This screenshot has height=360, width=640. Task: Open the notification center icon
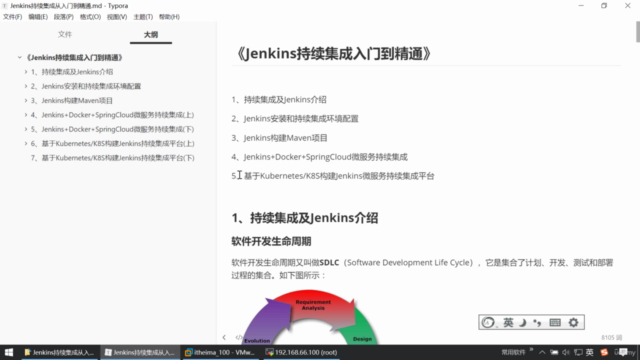(x=623, y=352)
